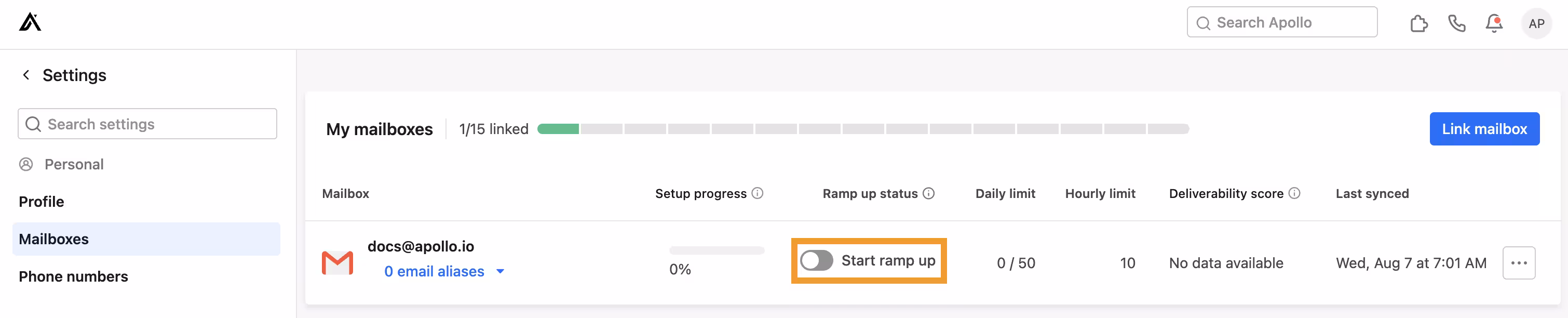Click the Link mailbox button
This screenshot has height=318, width=1568.
point(1483,129)
